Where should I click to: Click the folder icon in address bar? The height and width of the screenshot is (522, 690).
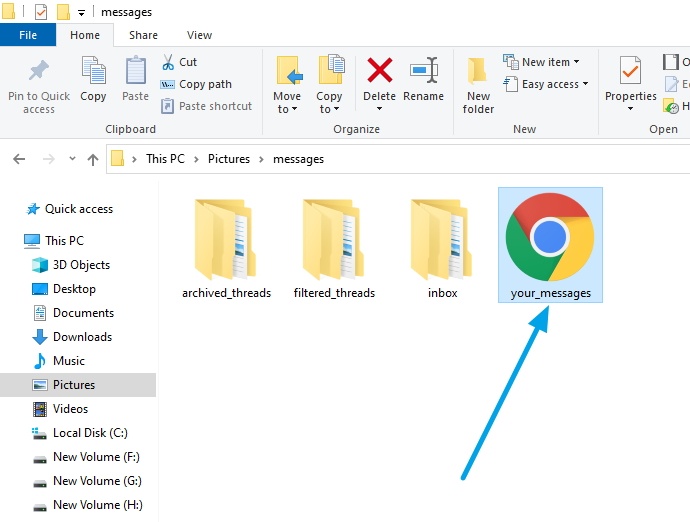pyautogui.click(x=117, y=158)
